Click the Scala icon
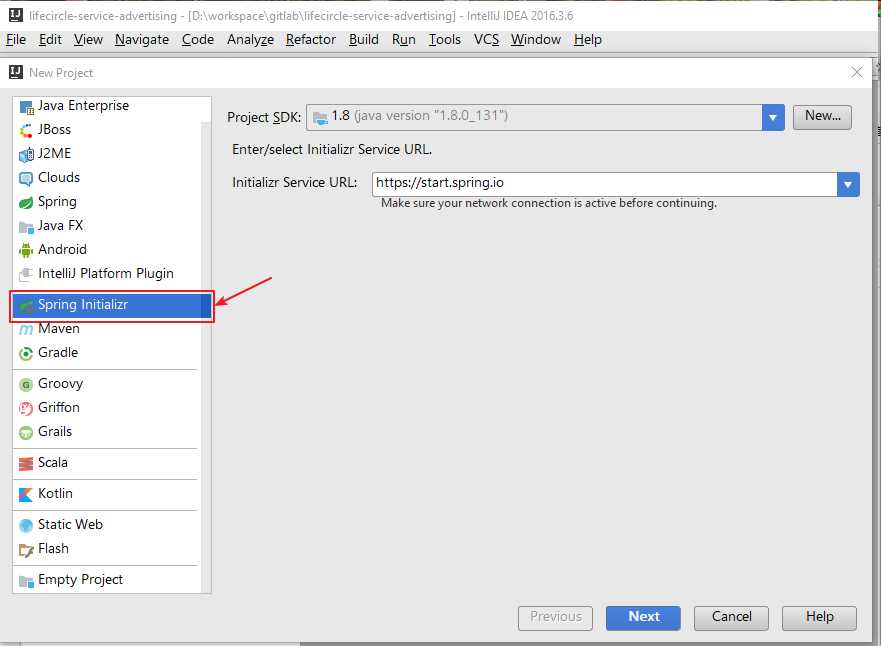This screenshot has width=881, height=646. point(26,464)
